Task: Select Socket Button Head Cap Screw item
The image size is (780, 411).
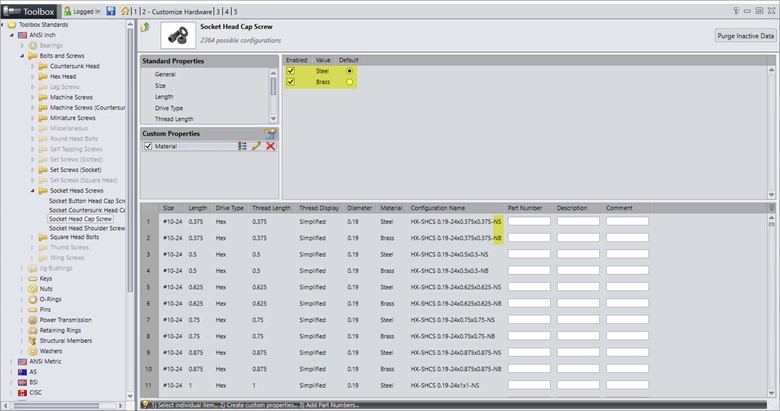Action: click(87, 200)
